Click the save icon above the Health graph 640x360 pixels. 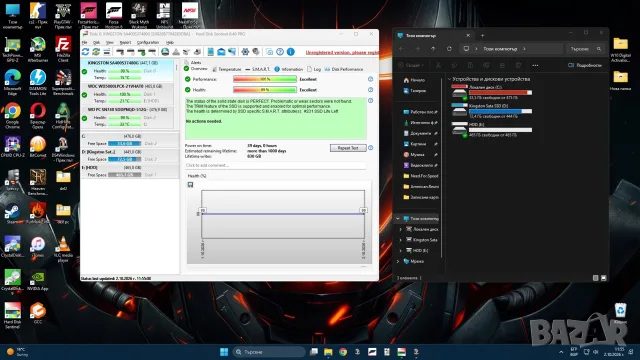pyautogui.click(x=190, y=185)
